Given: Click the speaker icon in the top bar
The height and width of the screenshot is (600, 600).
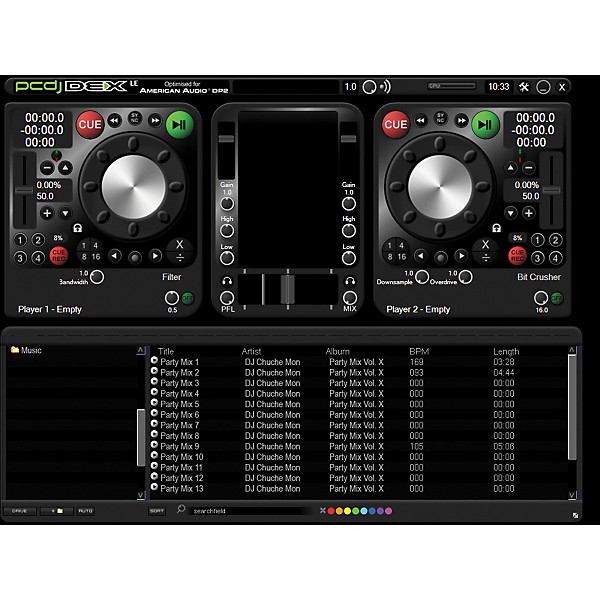Looking at the screenshot, I should click(385, 87).
